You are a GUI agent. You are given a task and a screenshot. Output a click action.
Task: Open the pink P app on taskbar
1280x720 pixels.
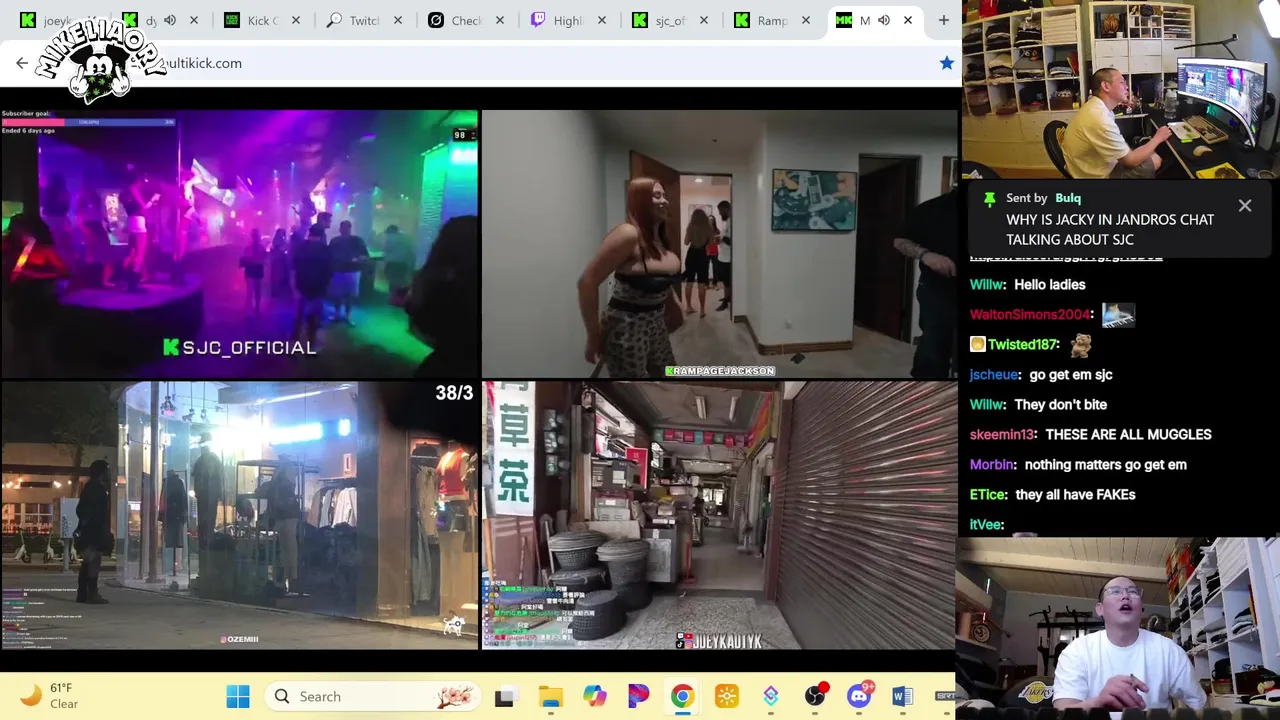(x=638, y=696)
